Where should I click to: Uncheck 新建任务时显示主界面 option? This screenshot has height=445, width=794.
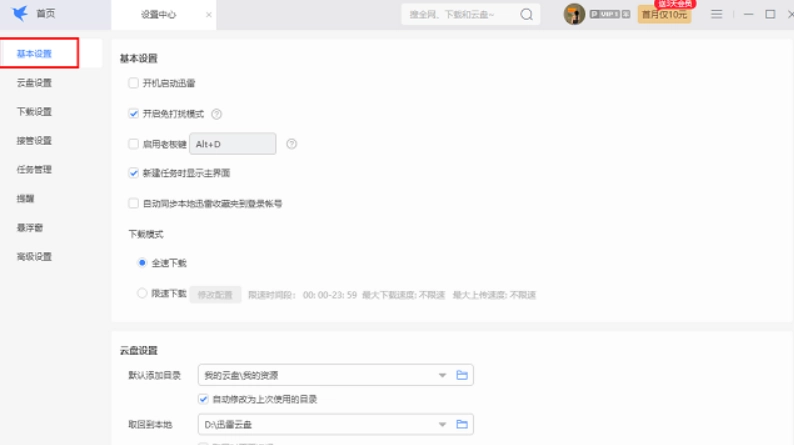click(x=134, y=173)
